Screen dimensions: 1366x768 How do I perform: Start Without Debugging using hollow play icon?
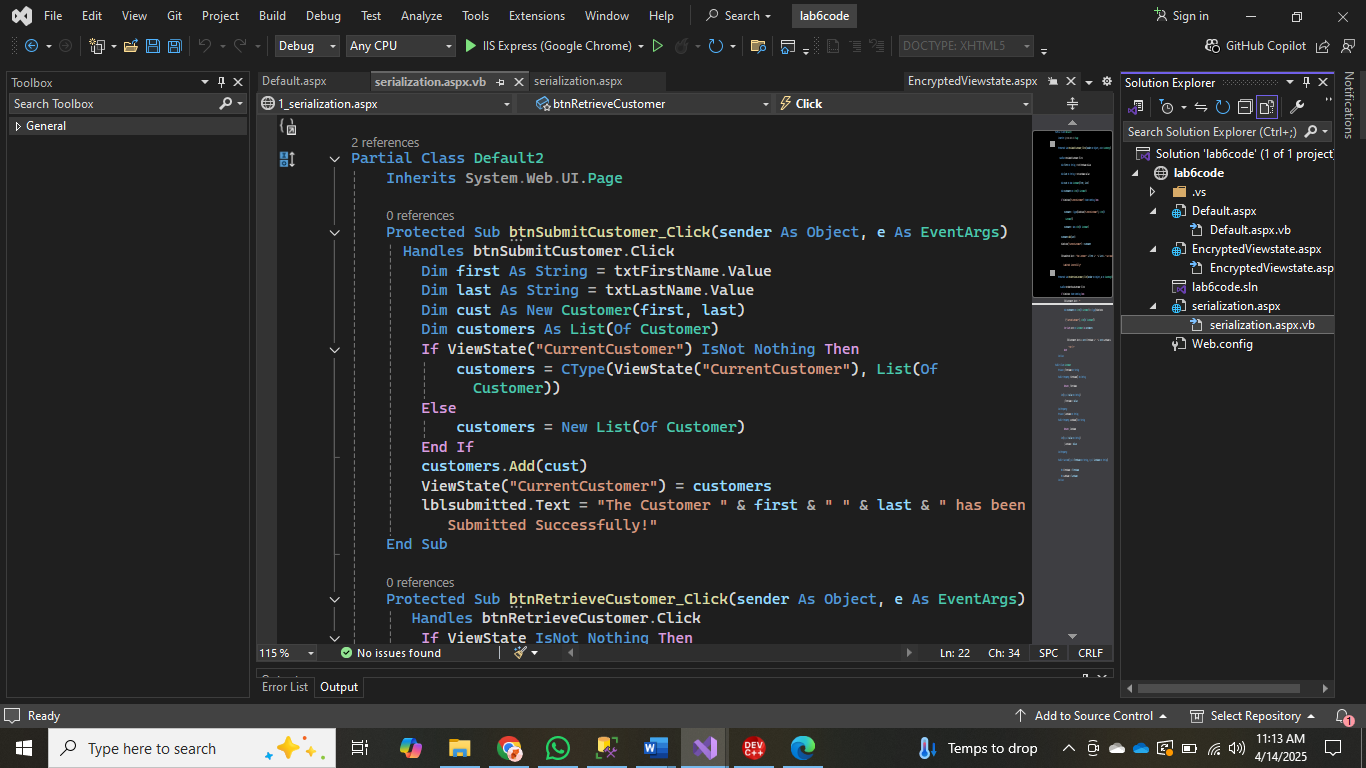[657, 46]
